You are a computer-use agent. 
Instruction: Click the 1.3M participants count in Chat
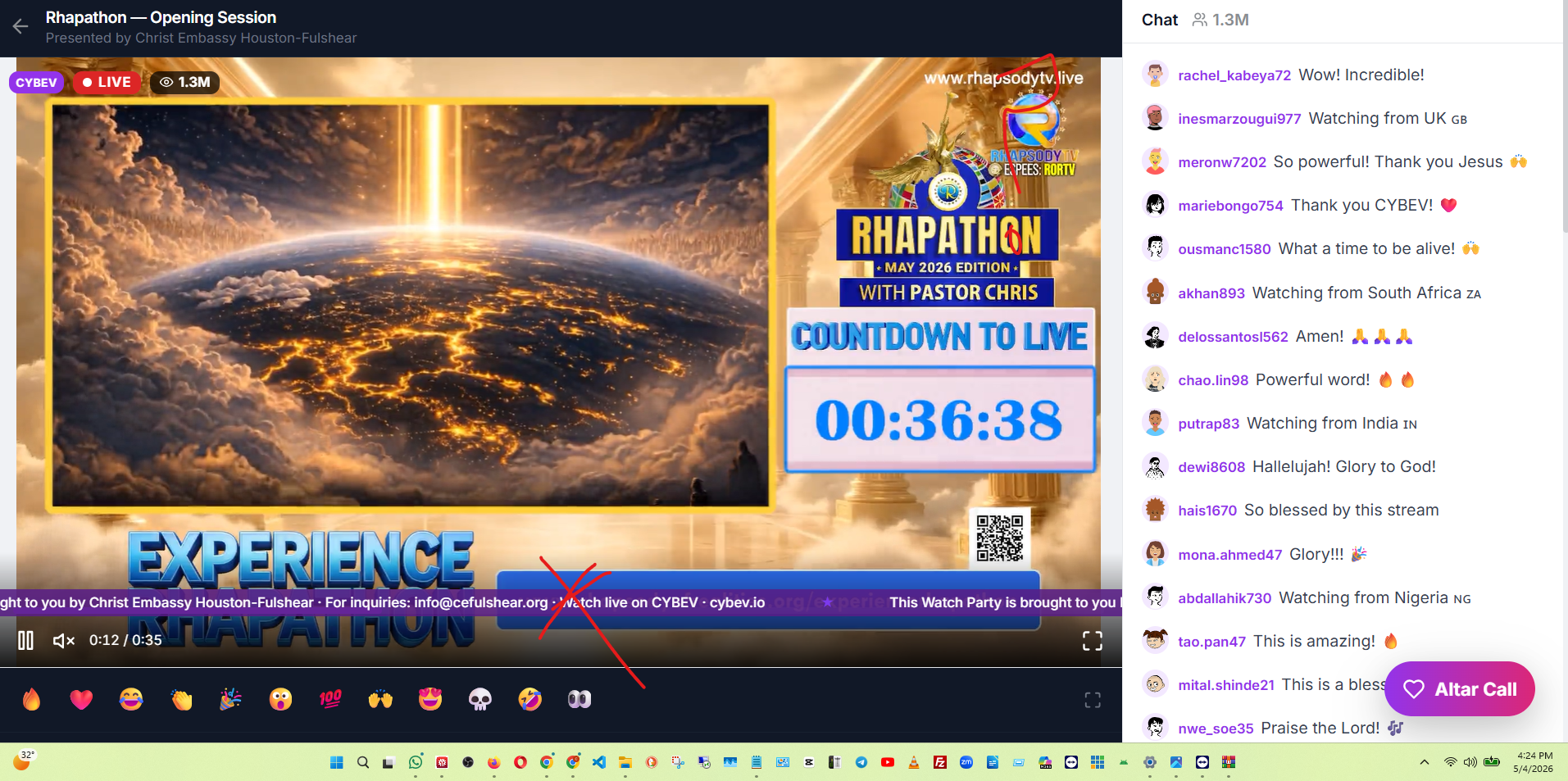tap(1220, 20)
